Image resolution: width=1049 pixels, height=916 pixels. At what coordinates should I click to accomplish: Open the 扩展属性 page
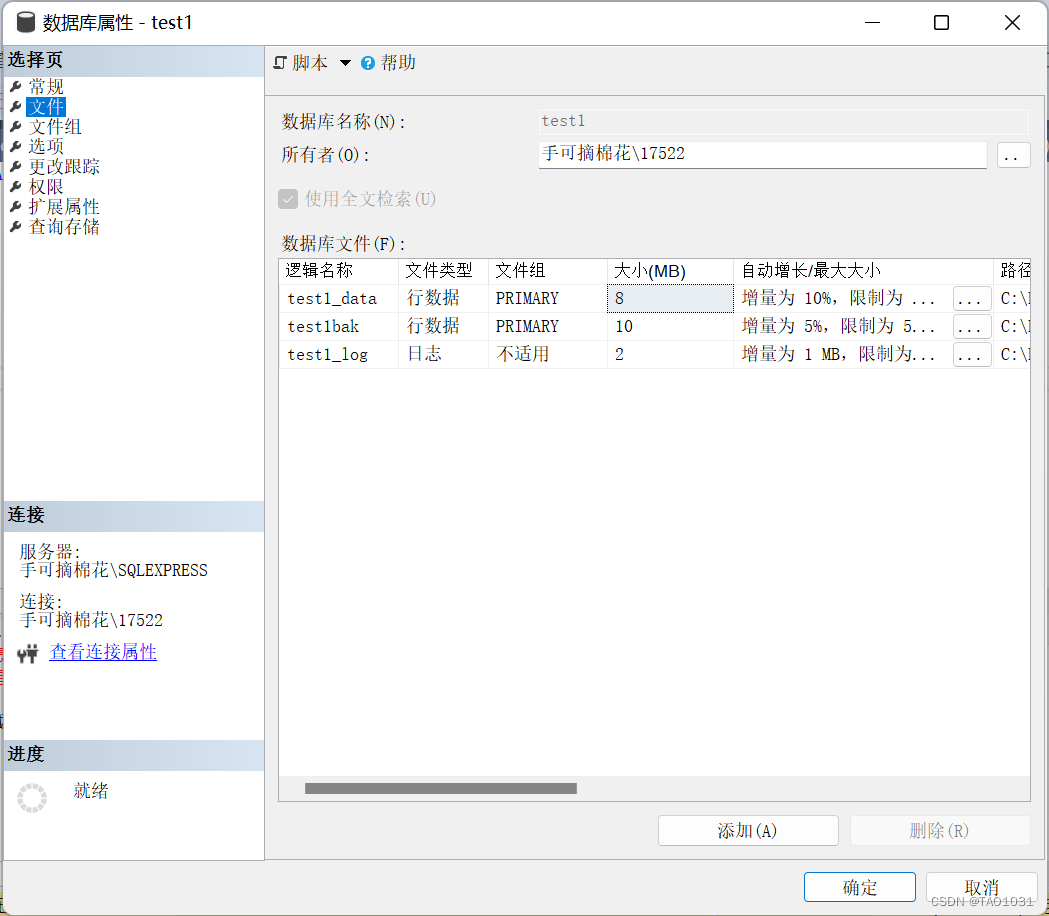tap(64, 206)
